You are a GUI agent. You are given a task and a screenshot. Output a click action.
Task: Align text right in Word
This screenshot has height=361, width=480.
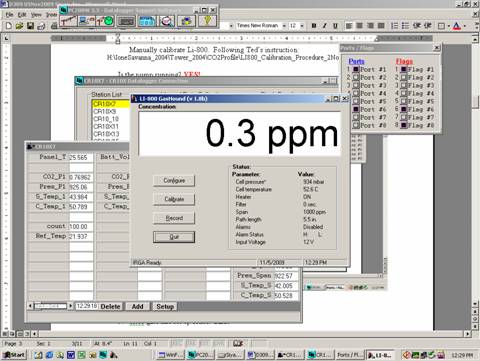[x=370, y=26]
